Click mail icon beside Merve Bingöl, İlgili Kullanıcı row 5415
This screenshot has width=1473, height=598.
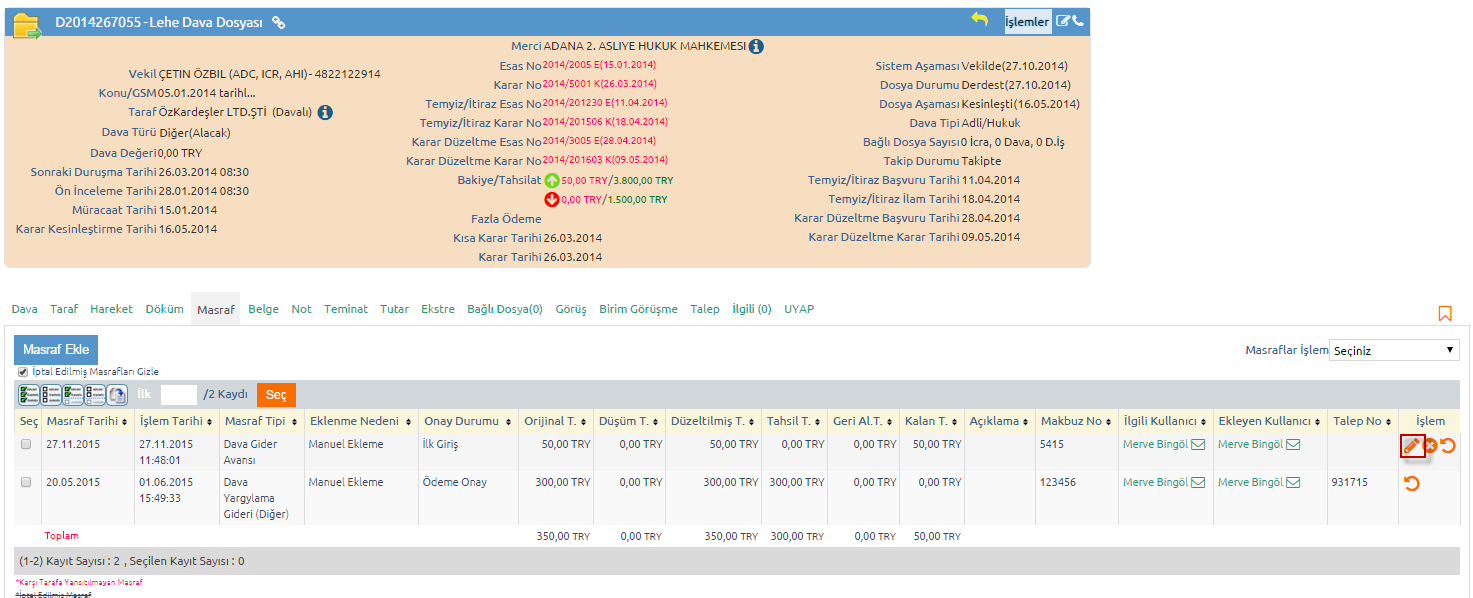[1198, 445]
